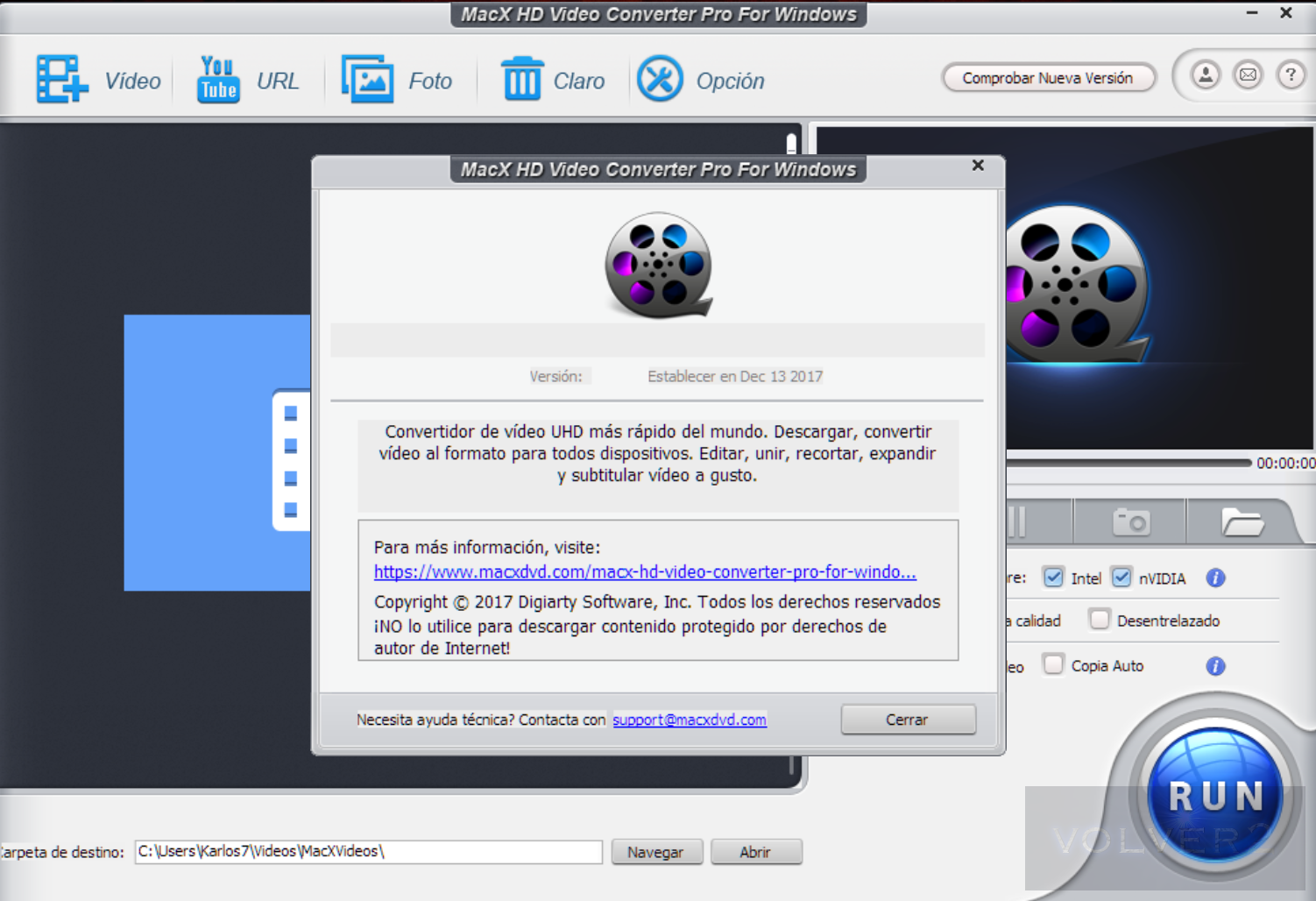
Task: Click the Claro toolbar label
Action: click(x=579, y=82)
